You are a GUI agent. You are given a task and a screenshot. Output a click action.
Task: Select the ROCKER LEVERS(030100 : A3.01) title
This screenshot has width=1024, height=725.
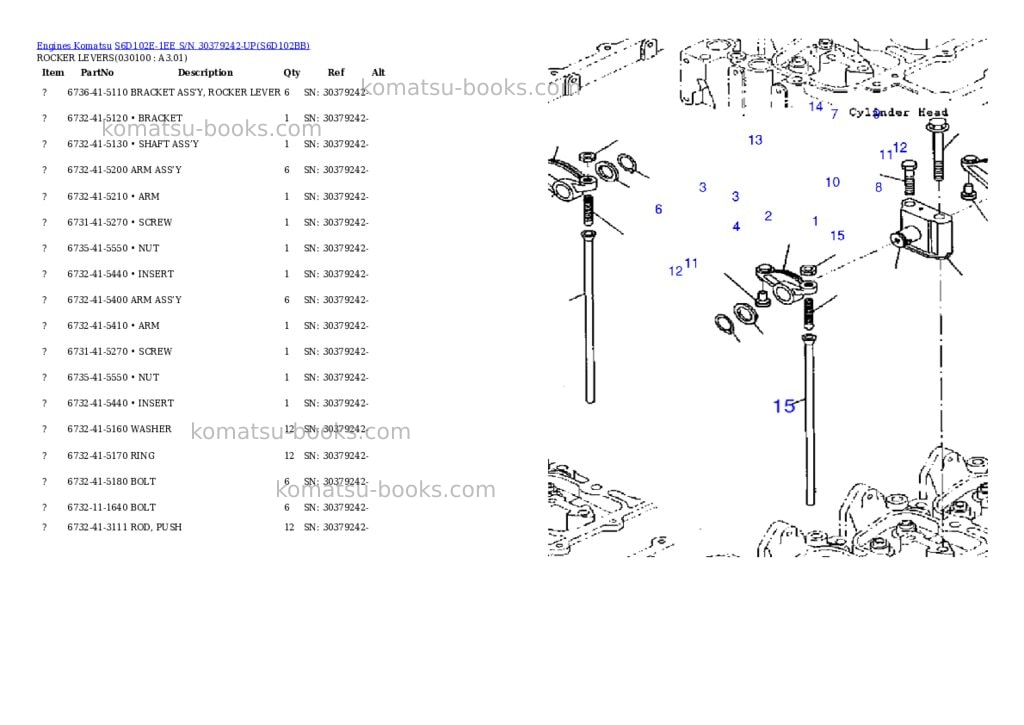pos(112,57)
